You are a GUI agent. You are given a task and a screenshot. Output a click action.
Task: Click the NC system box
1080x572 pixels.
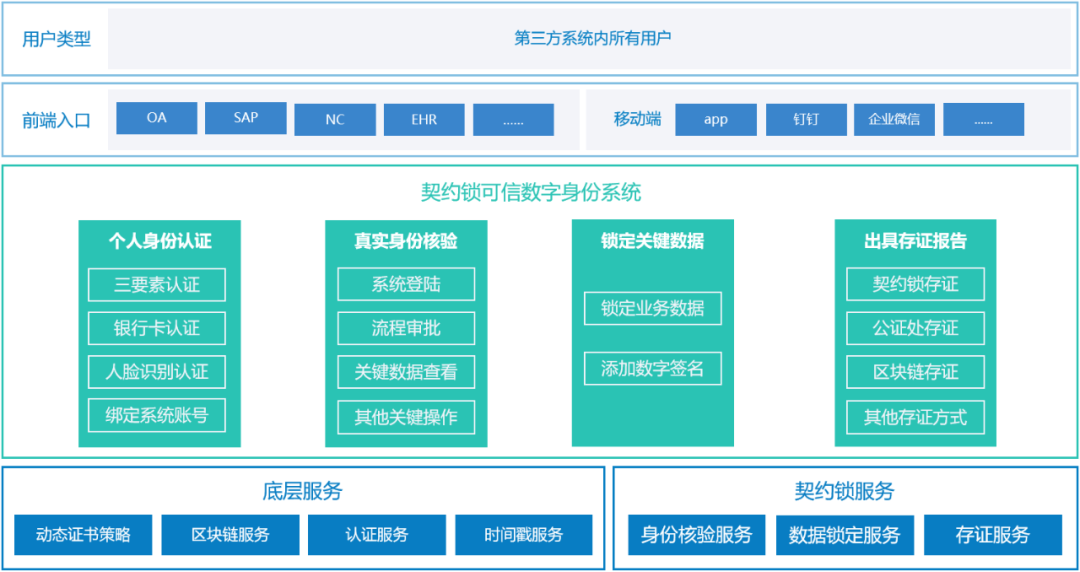tap(335, 119)
